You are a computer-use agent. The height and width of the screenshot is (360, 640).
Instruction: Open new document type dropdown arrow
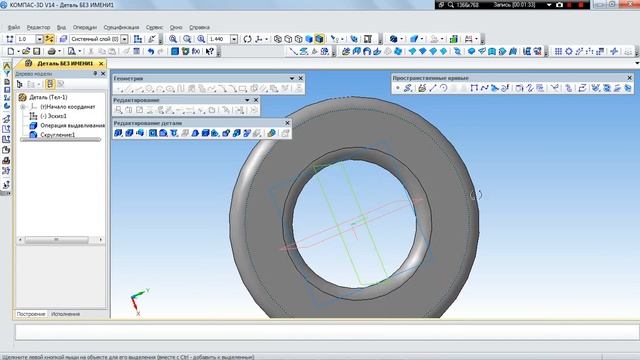click(x=18, y=51)
